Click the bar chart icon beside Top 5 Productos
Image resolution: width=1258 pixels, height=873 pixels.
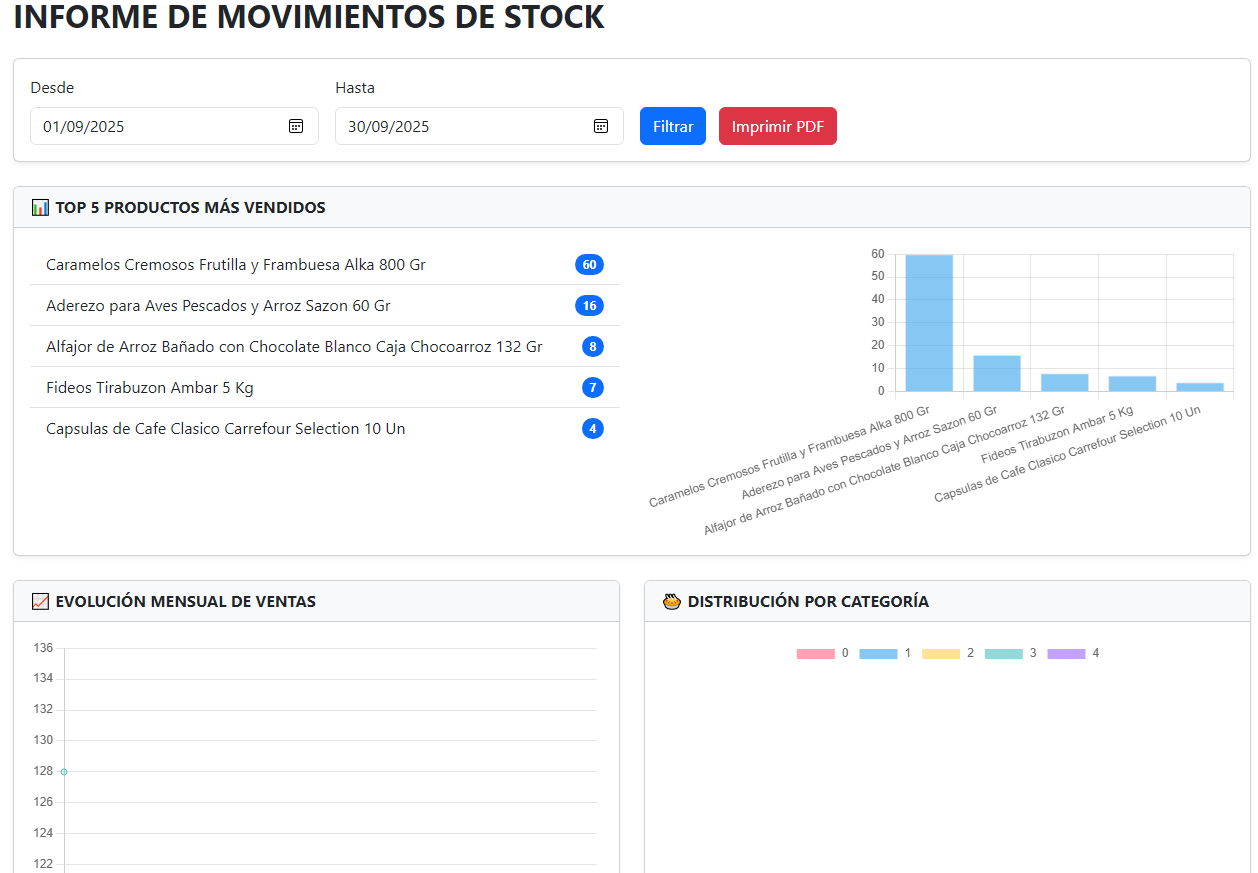[x=40, y=208]
